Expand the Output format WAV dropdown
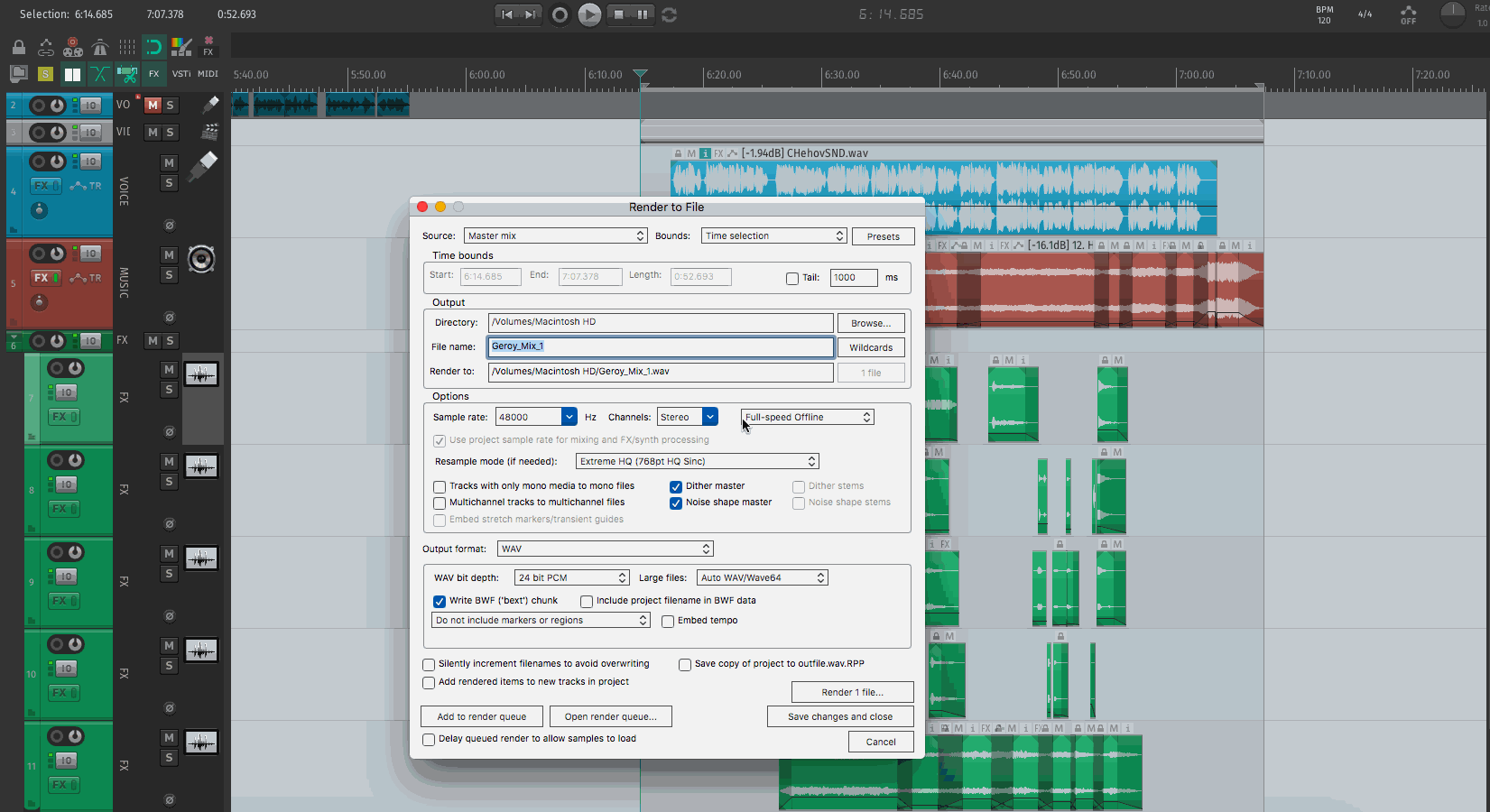The image size is (1490, 812). [605, 549]
